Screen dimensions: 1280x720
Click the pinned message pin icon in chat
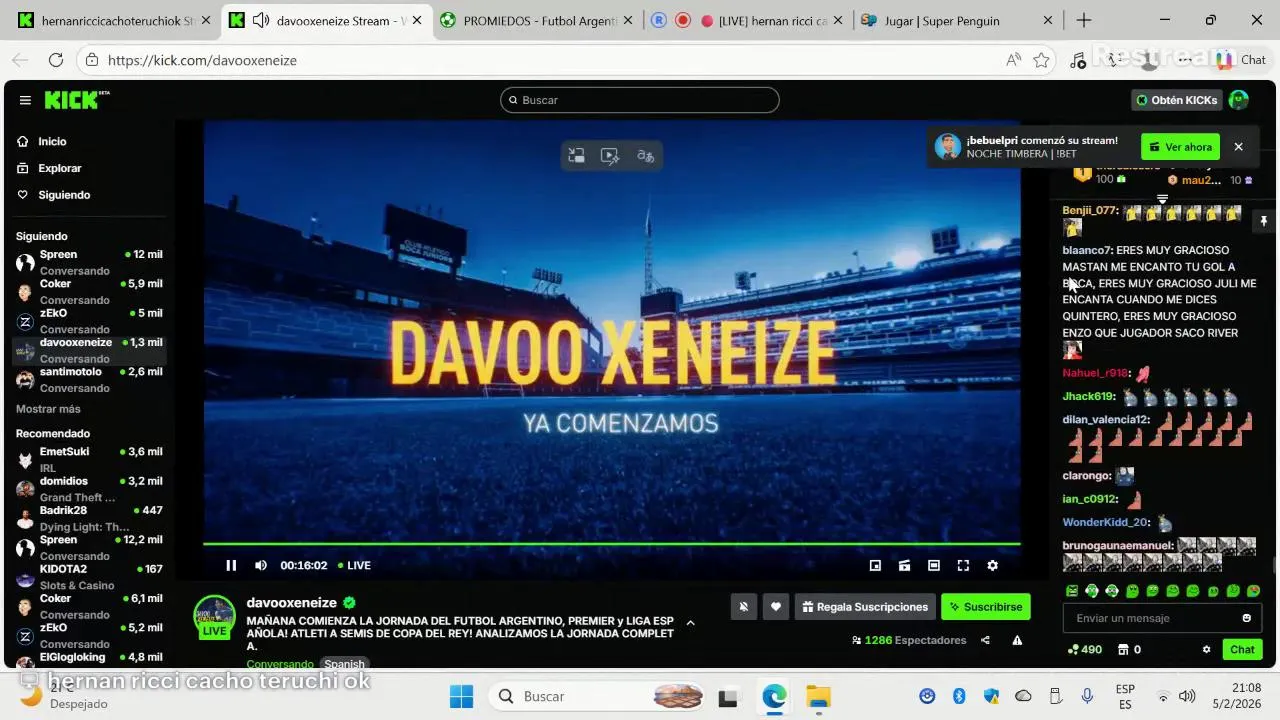coord(1264,221)
